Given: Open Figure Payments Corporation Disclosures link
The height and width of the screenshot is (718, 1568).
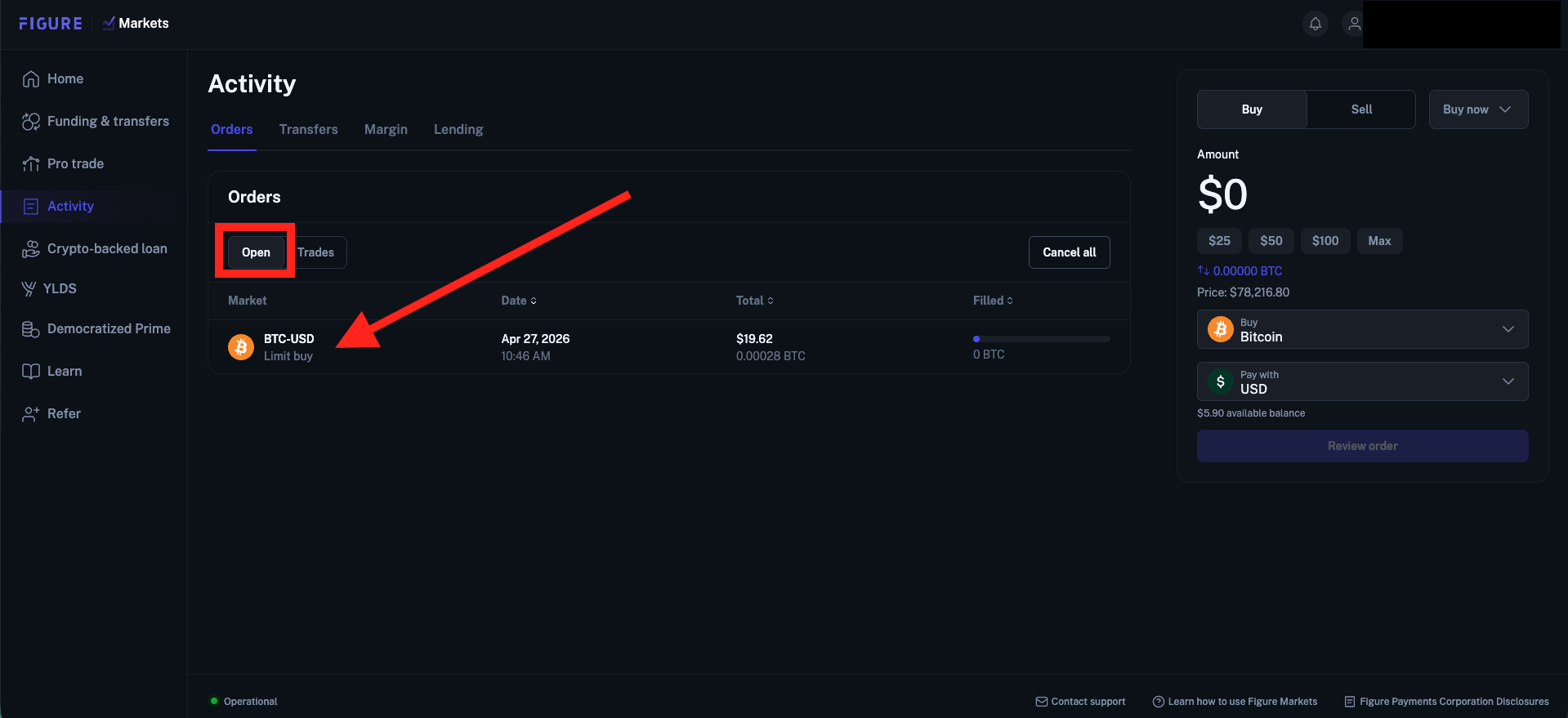Looking at the screenshot, I should 1454,702.
